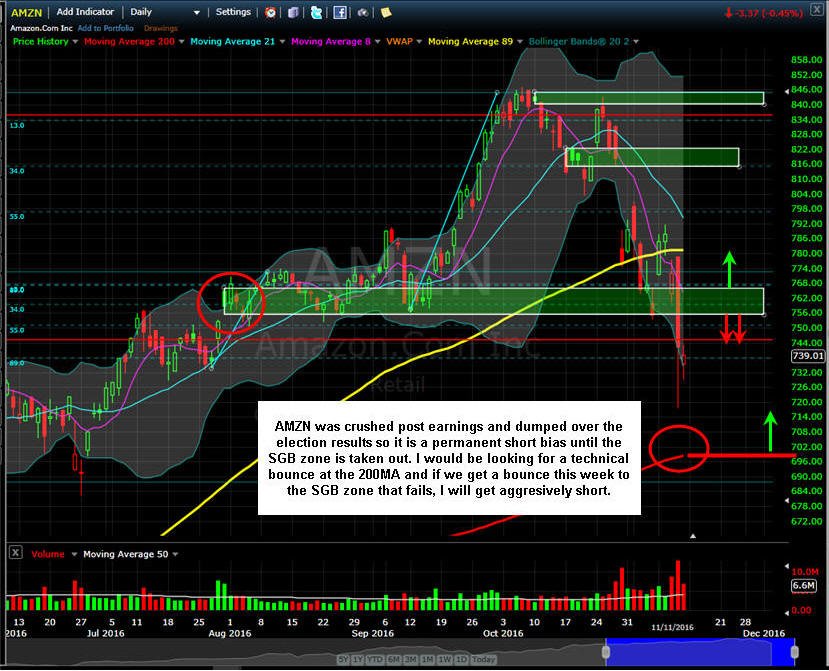Click the Moving Average 21 label
This screenshot has height=671, width=829.
tap(233, 41)
